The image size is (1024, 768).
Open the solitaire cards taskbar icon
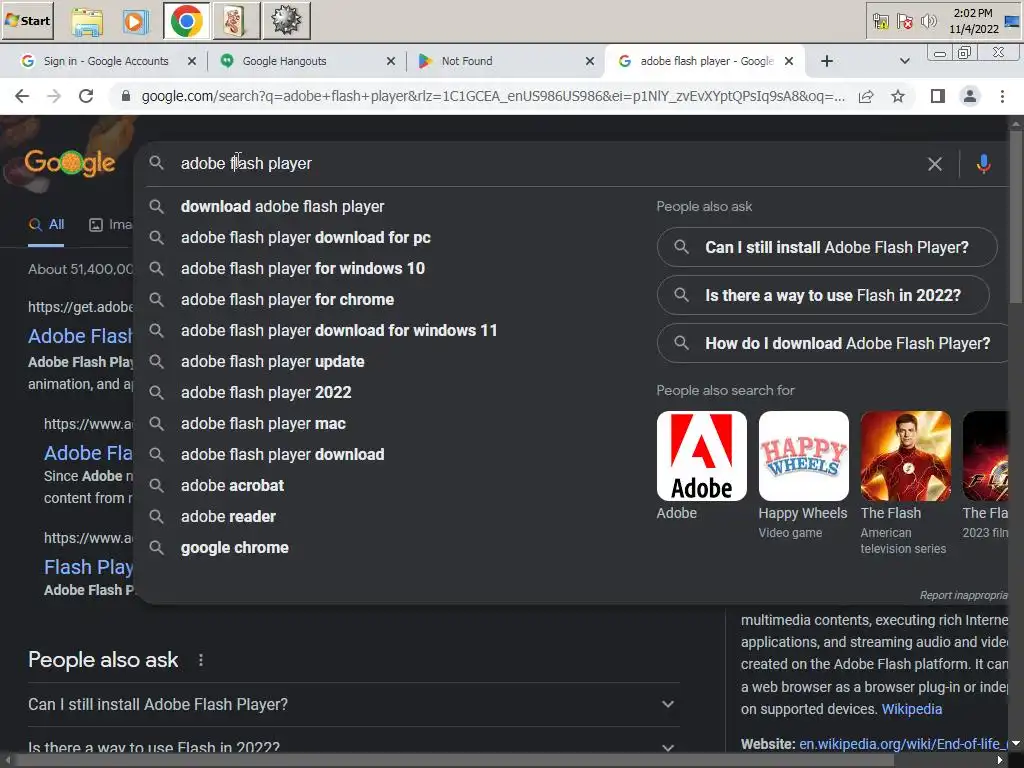pos(234,21)
